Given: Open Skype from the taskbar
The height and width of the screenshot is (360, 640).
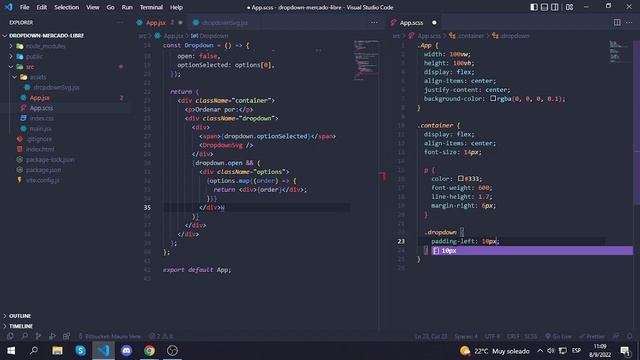Looking at the screenshot, I should tap(80, 351).
